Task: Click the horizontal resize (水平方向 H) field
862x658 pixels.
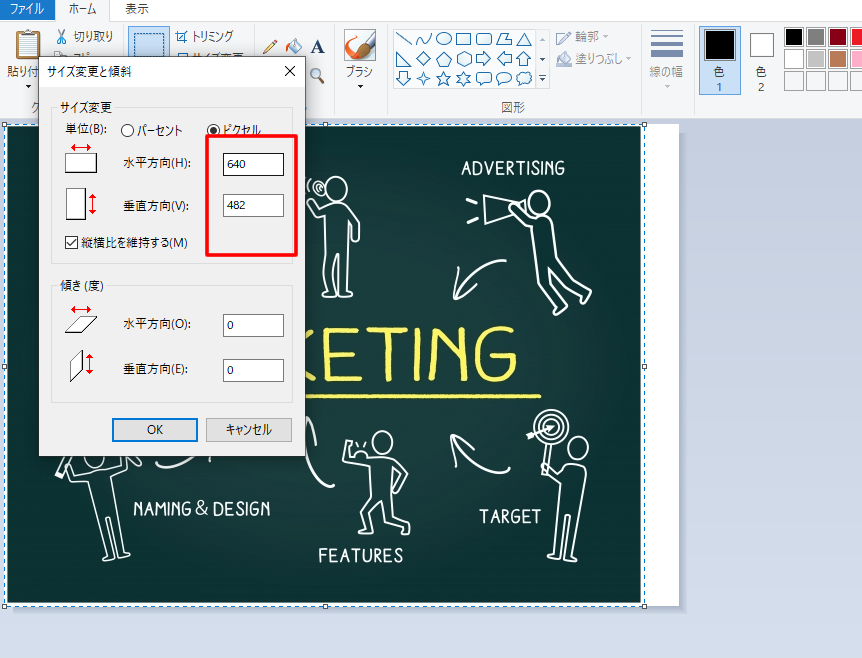Action: [x=253, y=164]
